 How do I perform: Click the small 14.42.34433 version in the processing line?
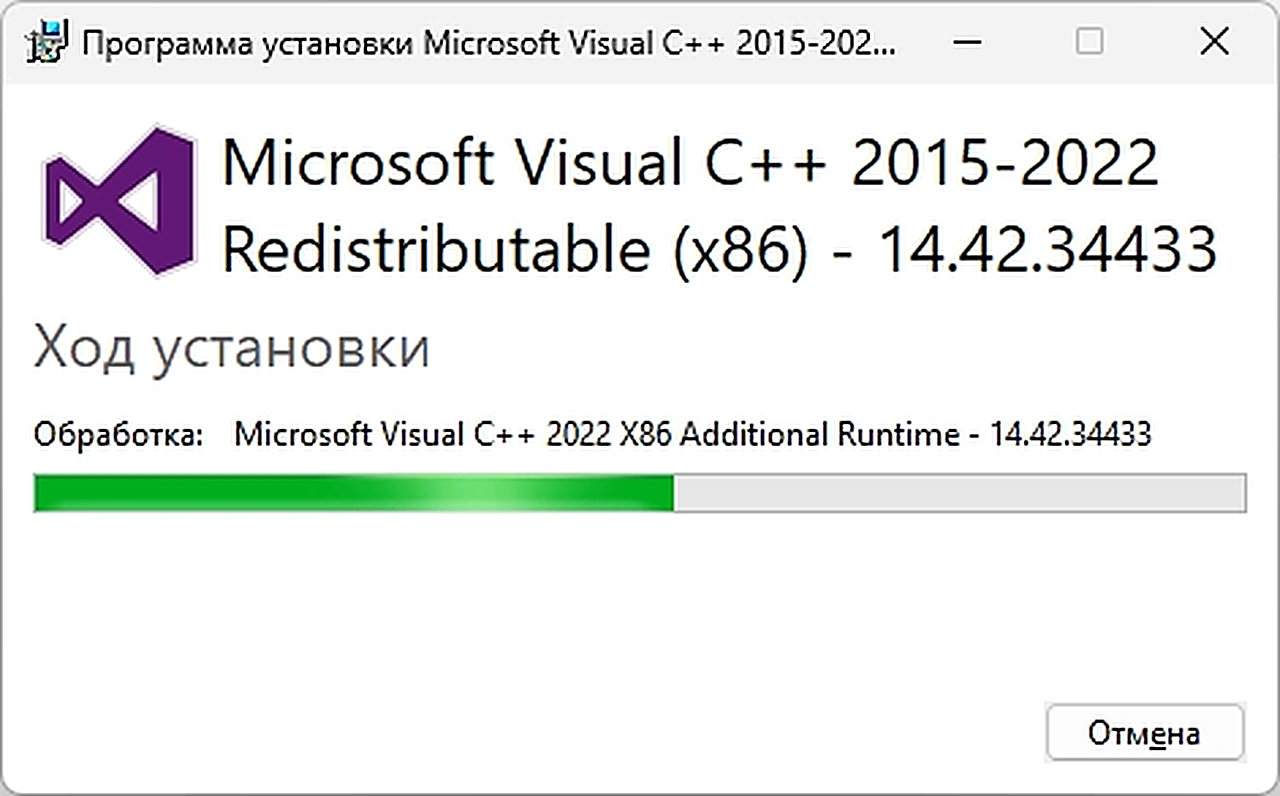tap(1071, 434)
